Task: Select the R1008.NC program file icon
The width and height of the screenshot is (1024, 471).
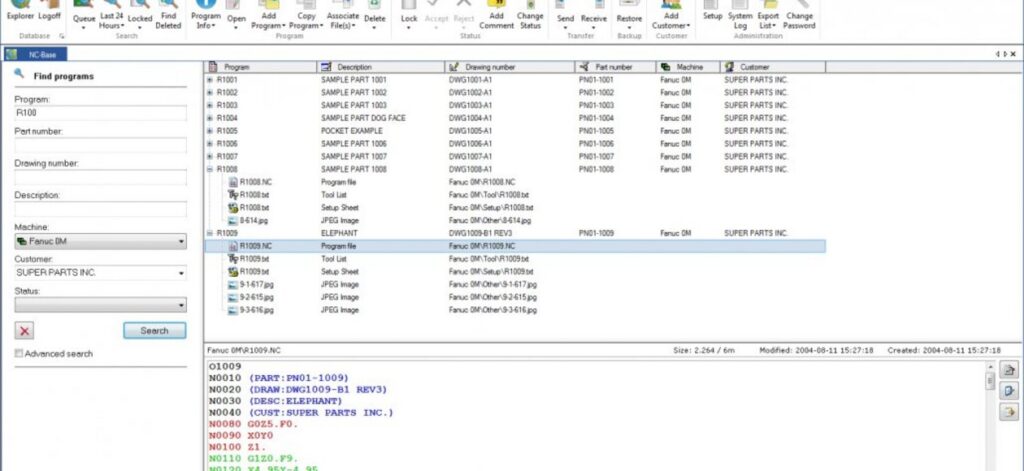Action: [233, 182]
